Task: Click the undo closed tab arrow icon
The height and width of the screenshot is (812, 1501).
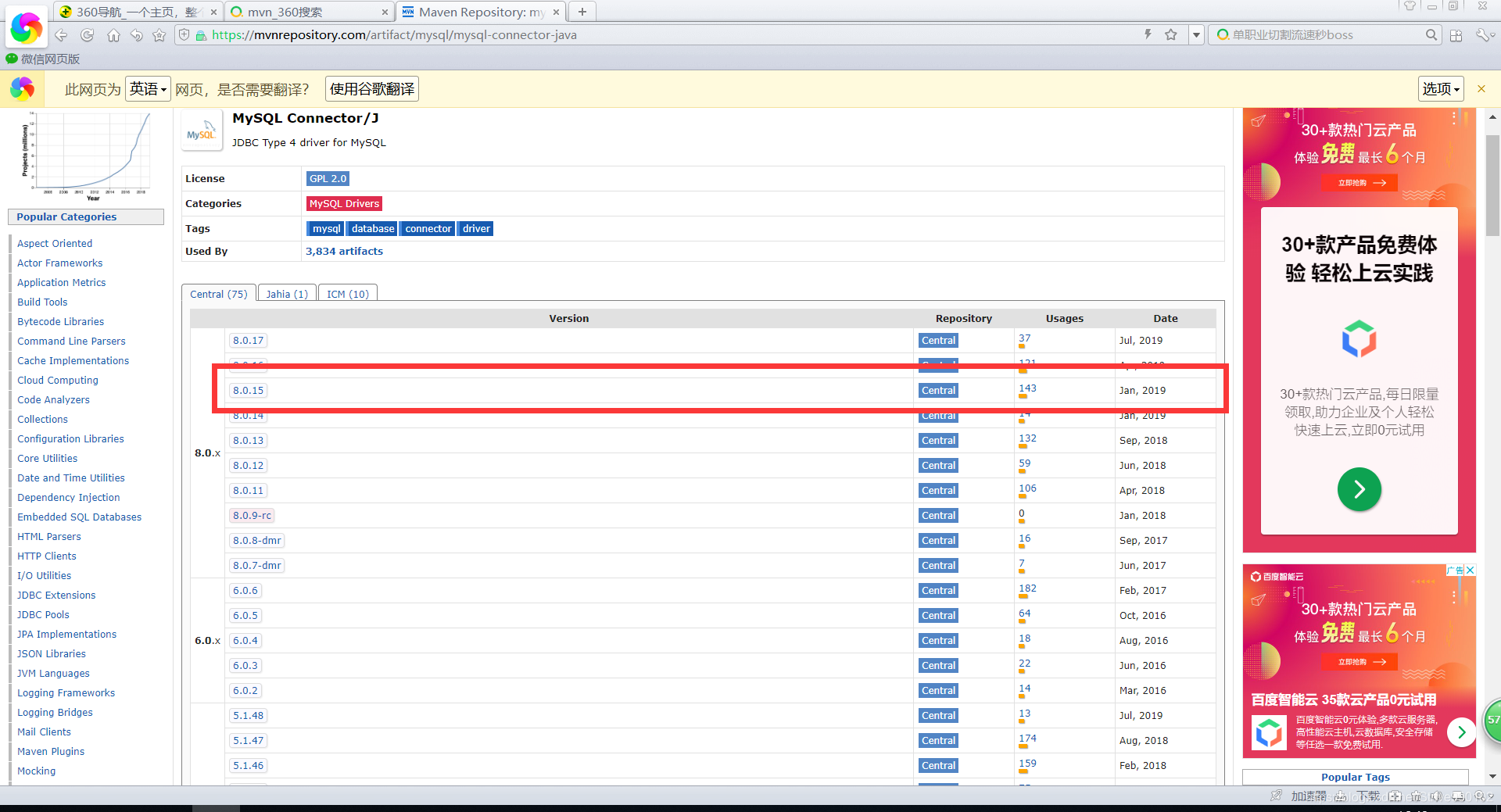Action: pyautogui.click(x=137, y=35)
